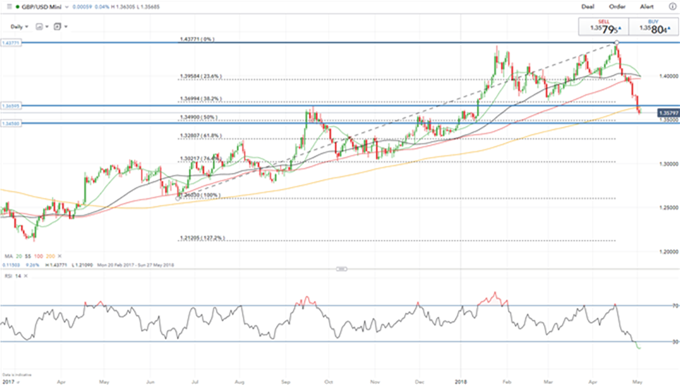Open the Order tab
The image size is (680, 385).
[617, 7]
